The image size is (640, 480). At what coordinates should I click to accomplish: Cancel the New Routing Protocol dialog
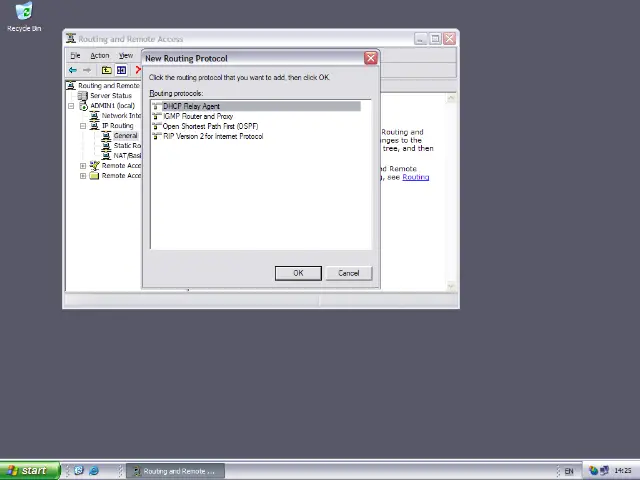click(348, 273)
